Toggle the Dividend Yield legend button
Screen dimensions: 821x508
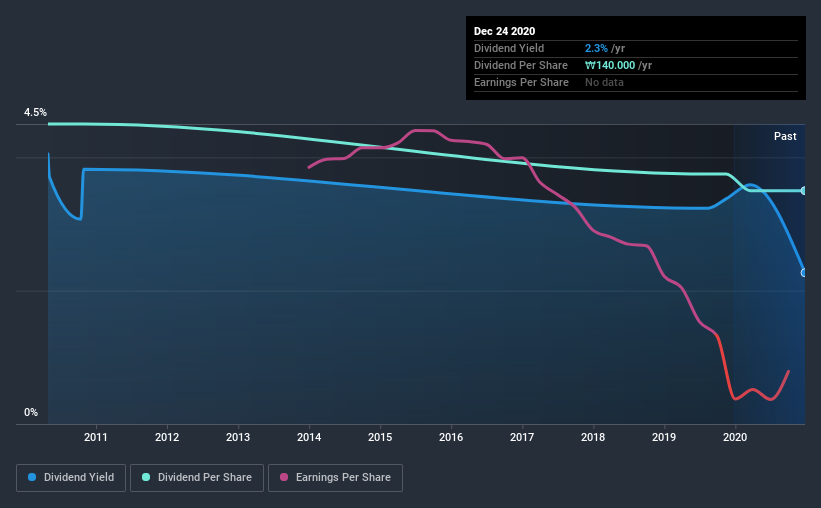tap(71, 478)
